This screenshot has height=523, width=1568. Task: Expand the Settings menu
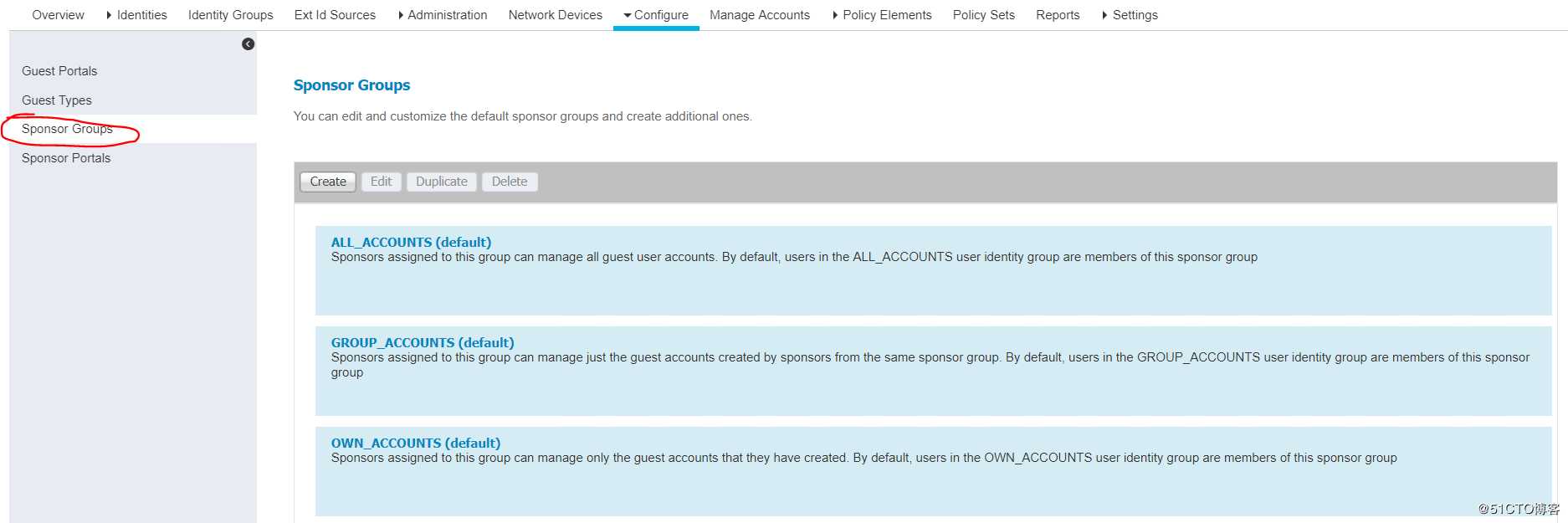(x=1130, y=15)
